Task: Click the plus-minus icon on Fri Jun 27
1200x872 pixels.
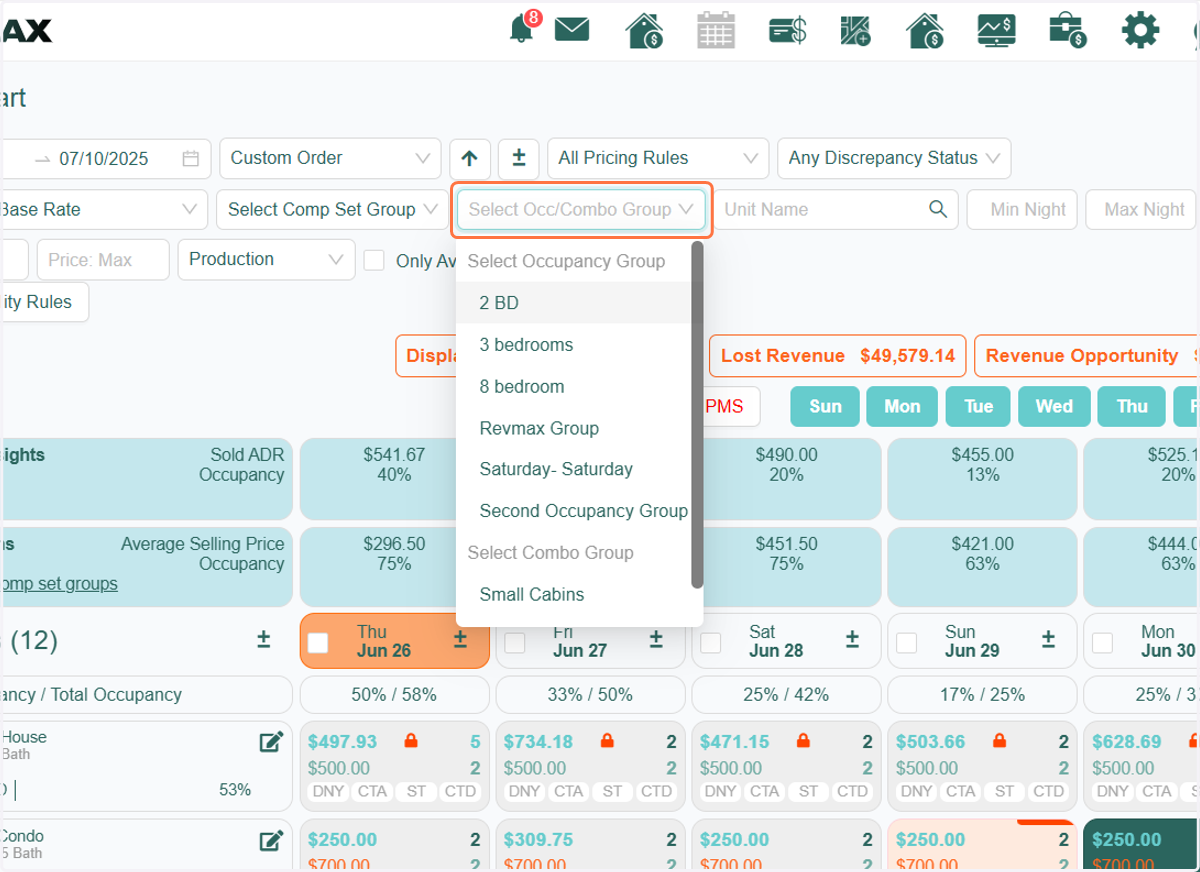Action: [656, 639]
